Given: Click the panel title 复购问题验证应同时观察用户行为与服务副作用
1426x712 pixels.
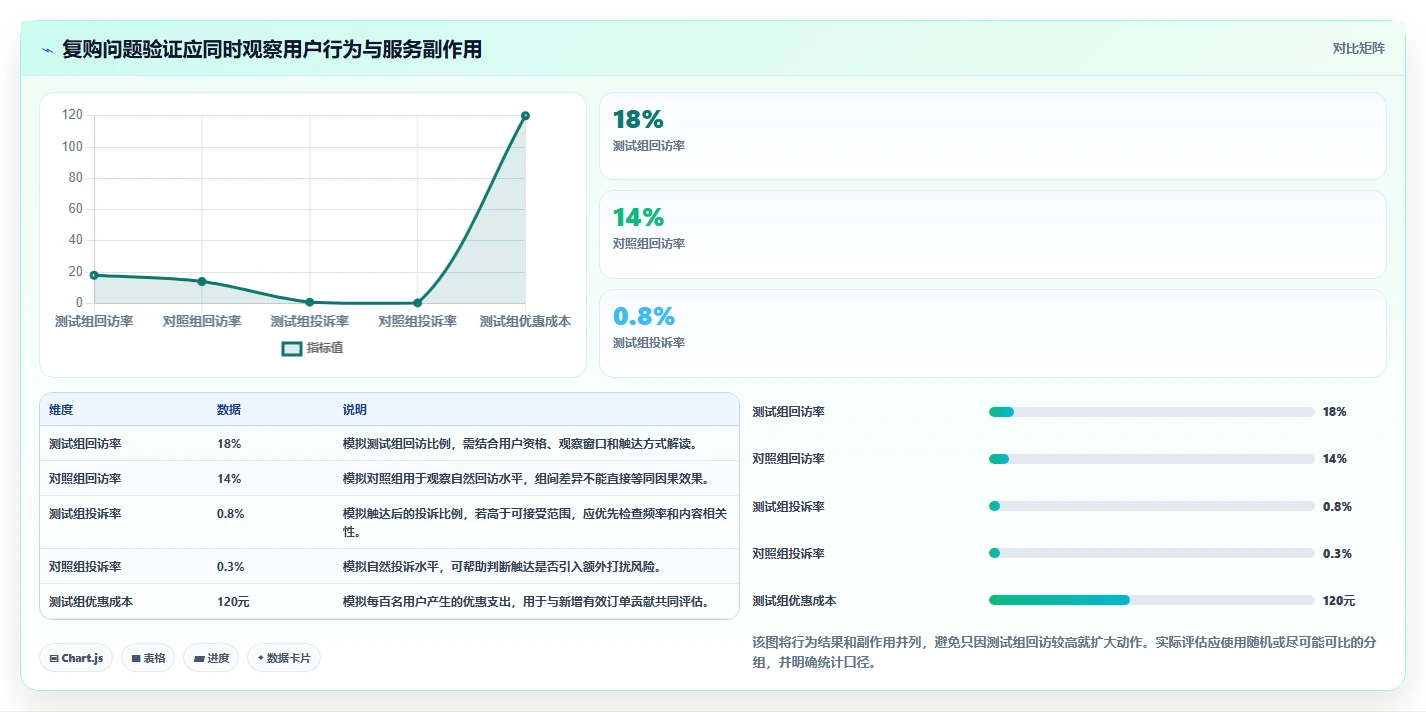Looking at the screenshot, I should (x=272, y=49).
